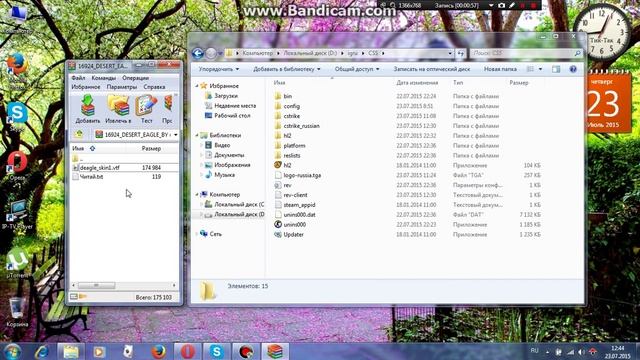Select Локальный диск (C in the navigation pane
This screenshot has width=640, height=360.
(234, 204)
